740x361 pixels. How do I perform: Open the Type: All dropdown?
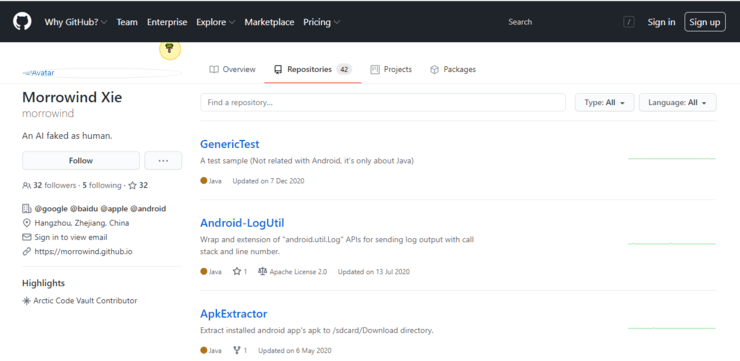605,102
